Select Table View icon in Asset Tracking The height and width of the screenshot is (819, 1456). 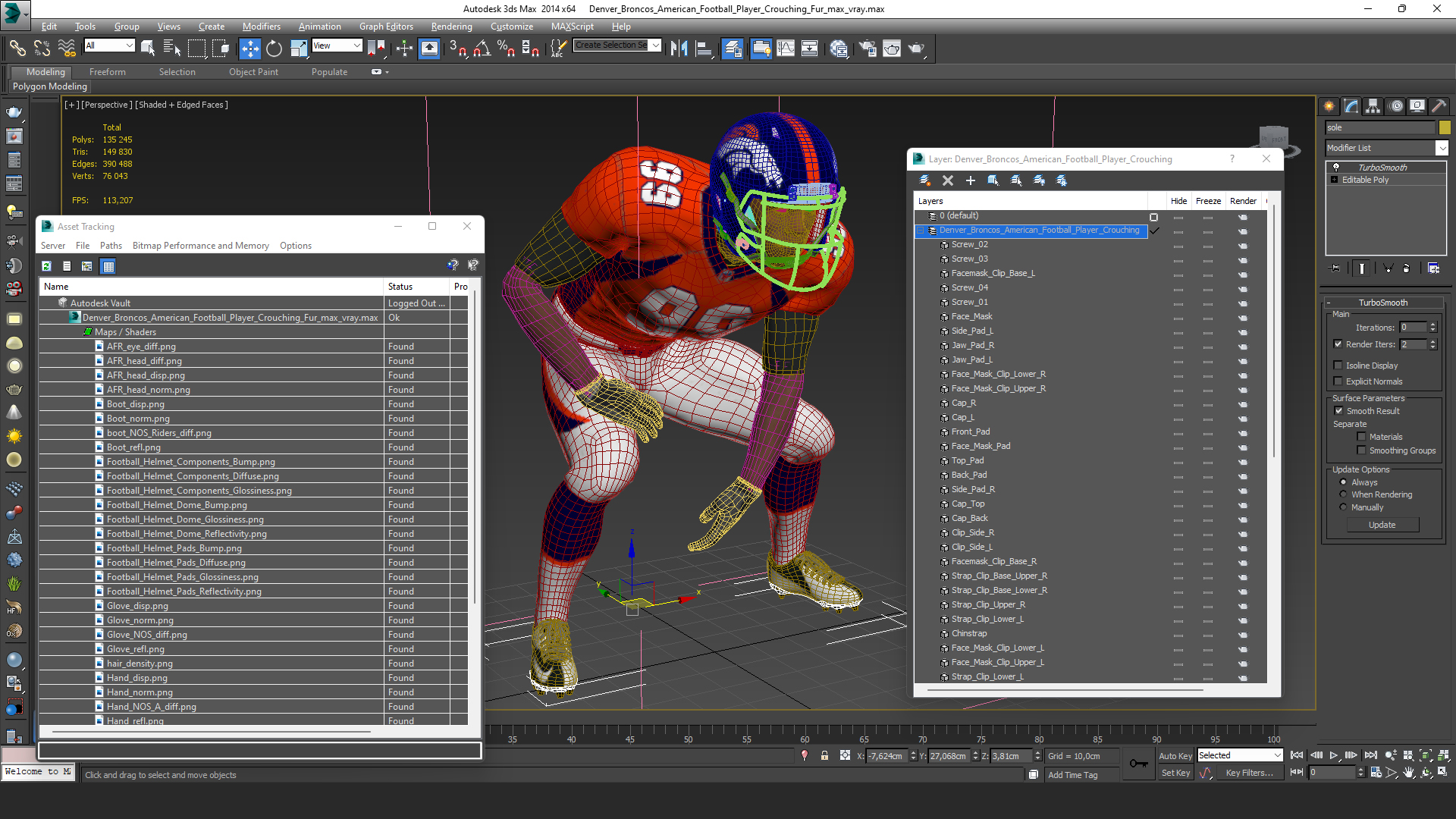click(108, 266)
